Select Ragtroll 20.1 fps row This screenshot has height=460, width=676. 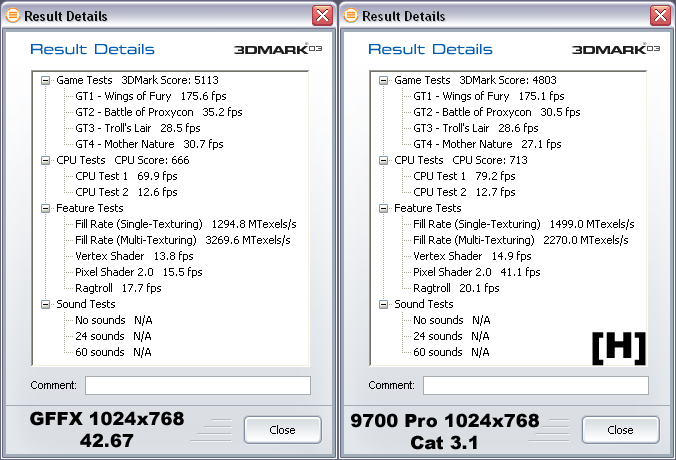456,288
